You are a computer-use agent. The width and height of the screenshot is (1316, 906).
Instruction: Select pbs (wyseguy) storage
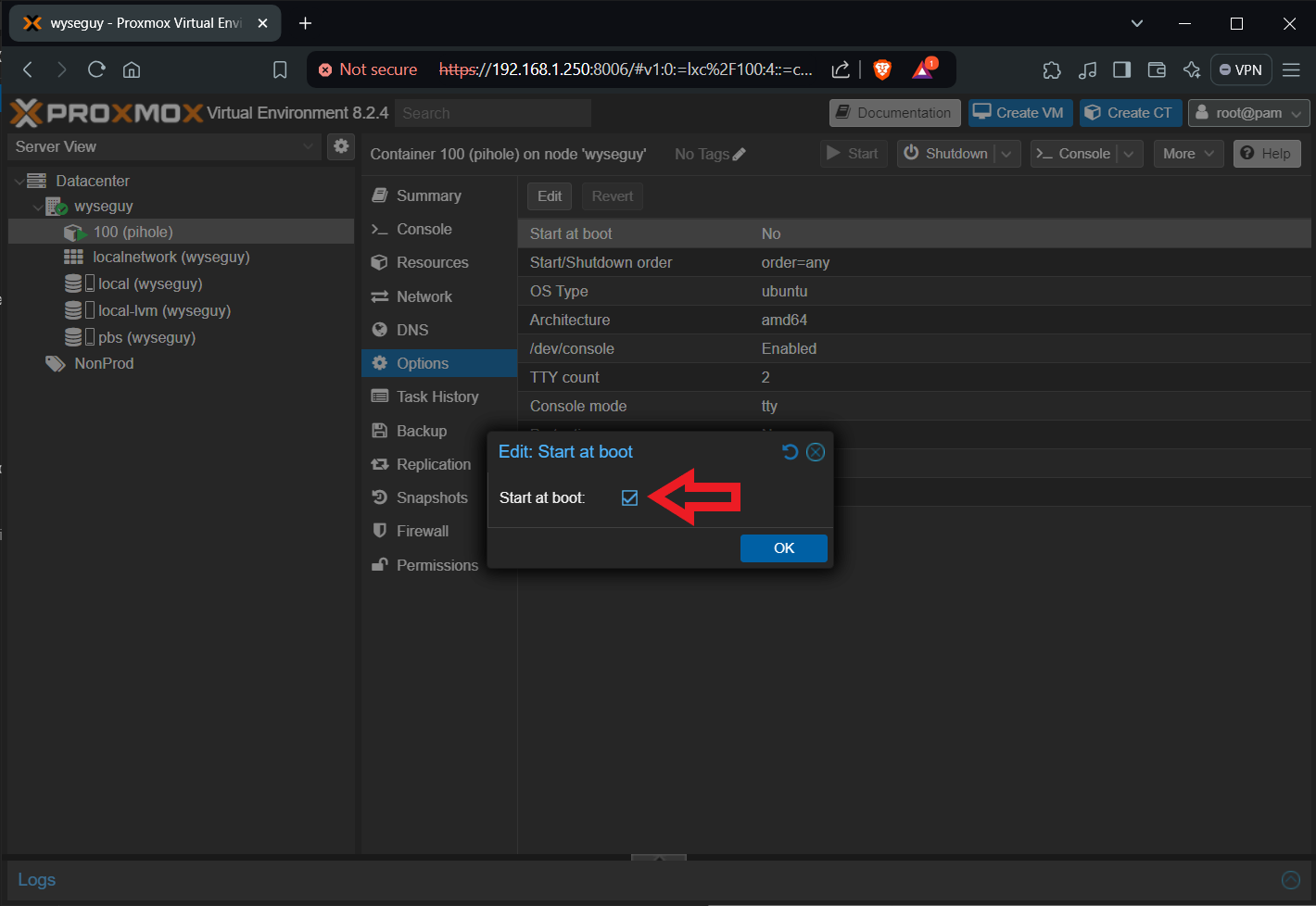pyautogui.click(x=147, y=337)
